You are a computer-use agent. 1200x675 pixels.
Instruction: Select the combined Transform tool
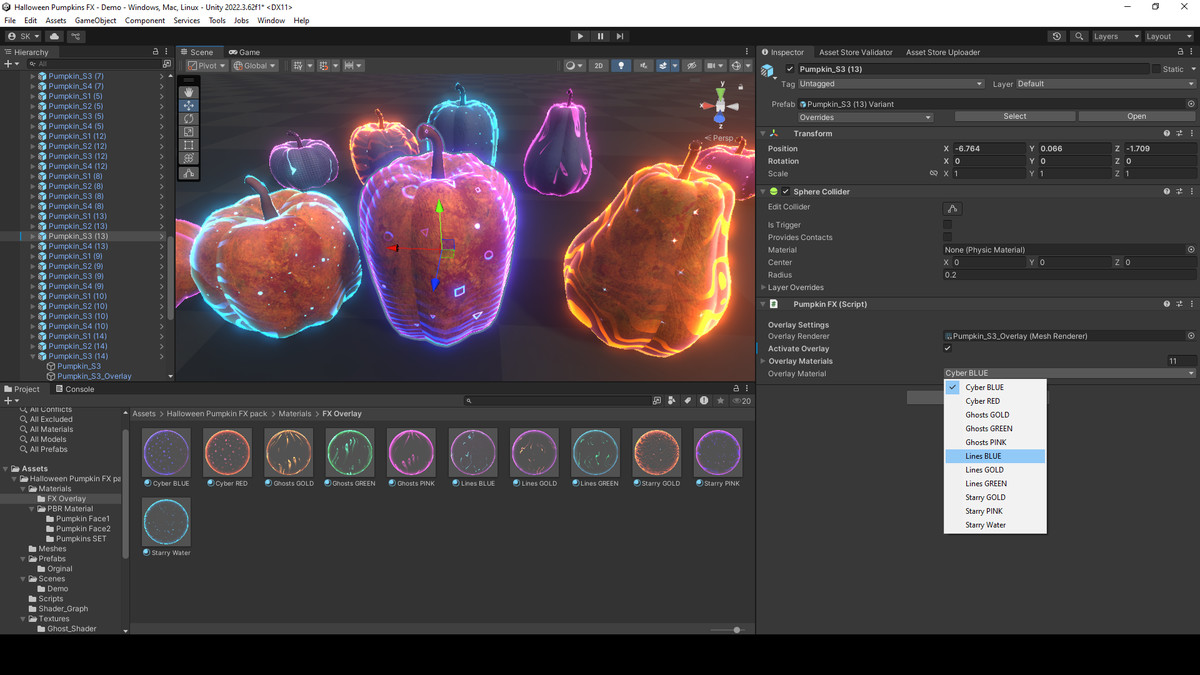click(x=189, y=158)
